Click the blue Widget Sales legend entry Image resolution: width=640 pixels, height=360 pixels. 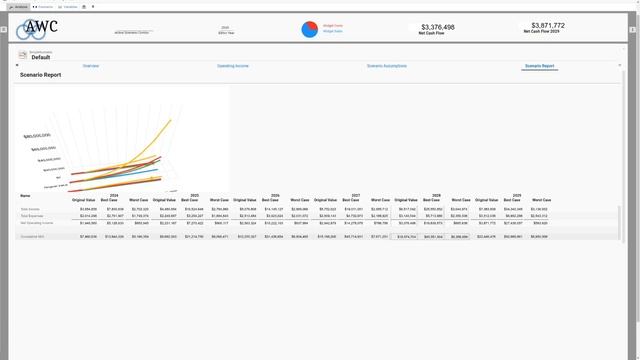333,31
